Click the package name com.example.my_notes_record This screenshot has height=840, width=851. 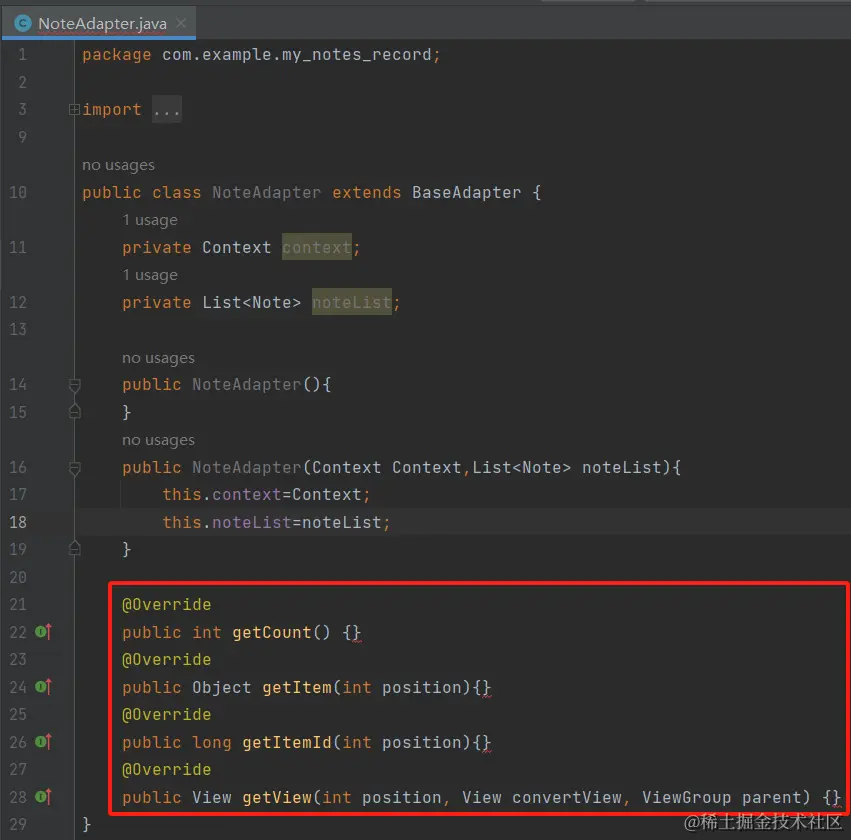coord(296,55)
